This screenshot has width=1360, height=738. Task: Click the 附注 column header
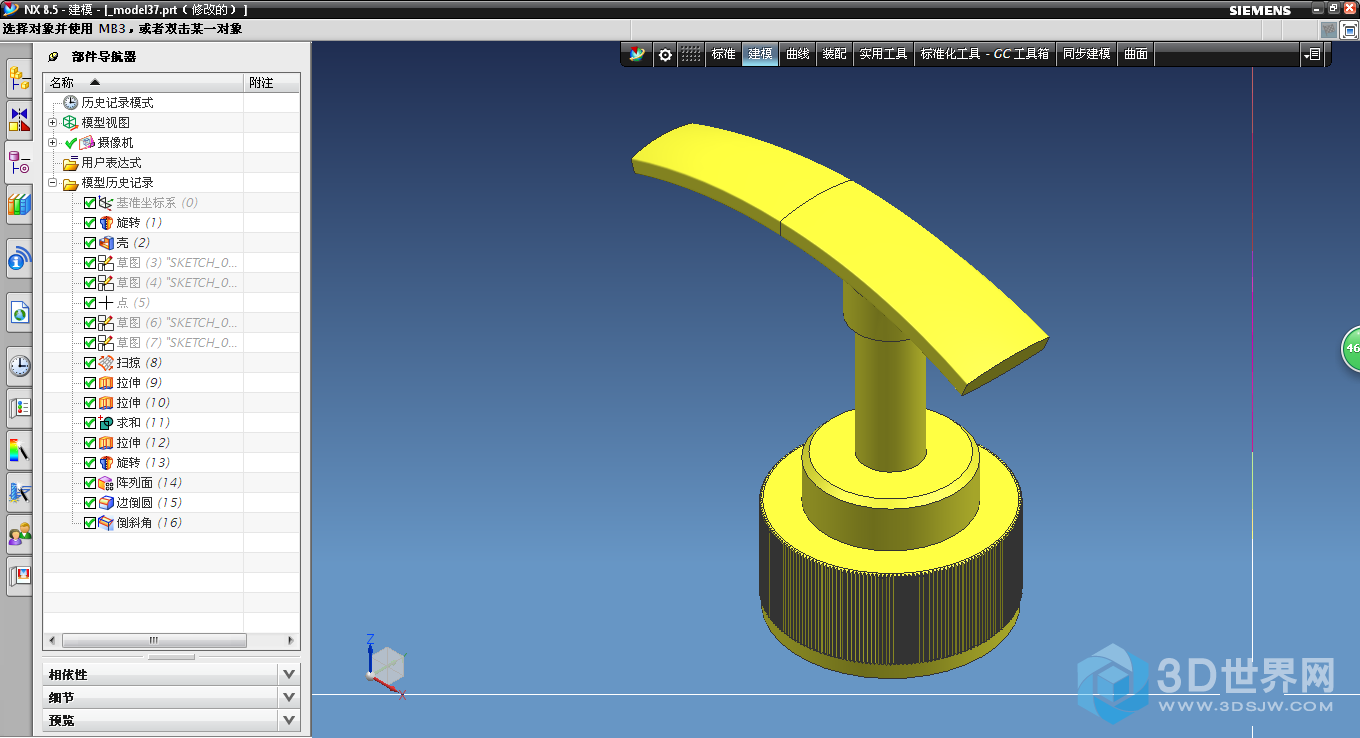click(x=272, y=83)
